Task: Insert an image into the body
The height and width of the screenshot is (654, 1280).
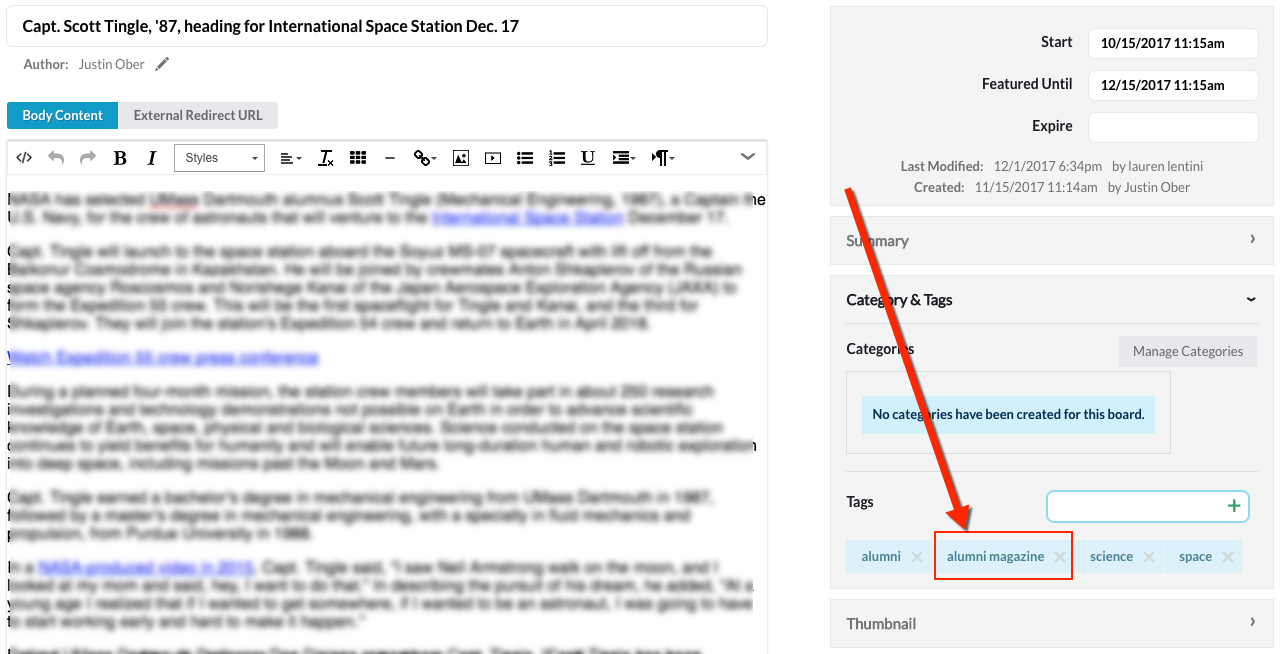Action: click(x=461, y=158)
